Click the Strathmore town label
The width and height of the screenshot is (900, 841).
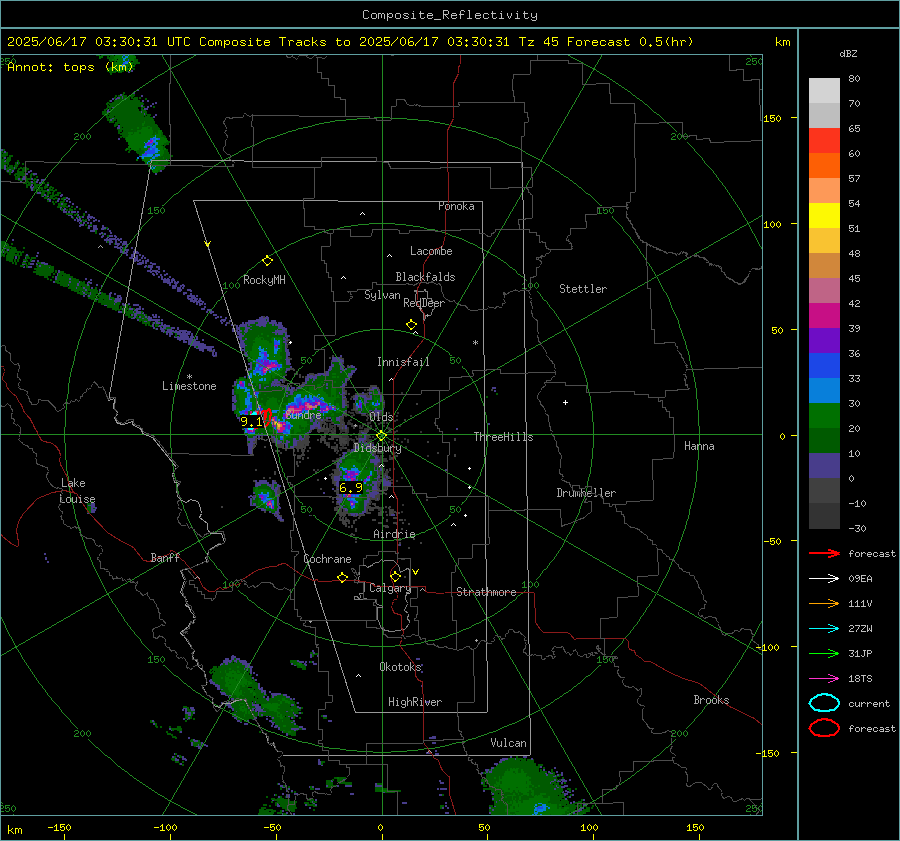pyautogui.click(x=486, y=592)
